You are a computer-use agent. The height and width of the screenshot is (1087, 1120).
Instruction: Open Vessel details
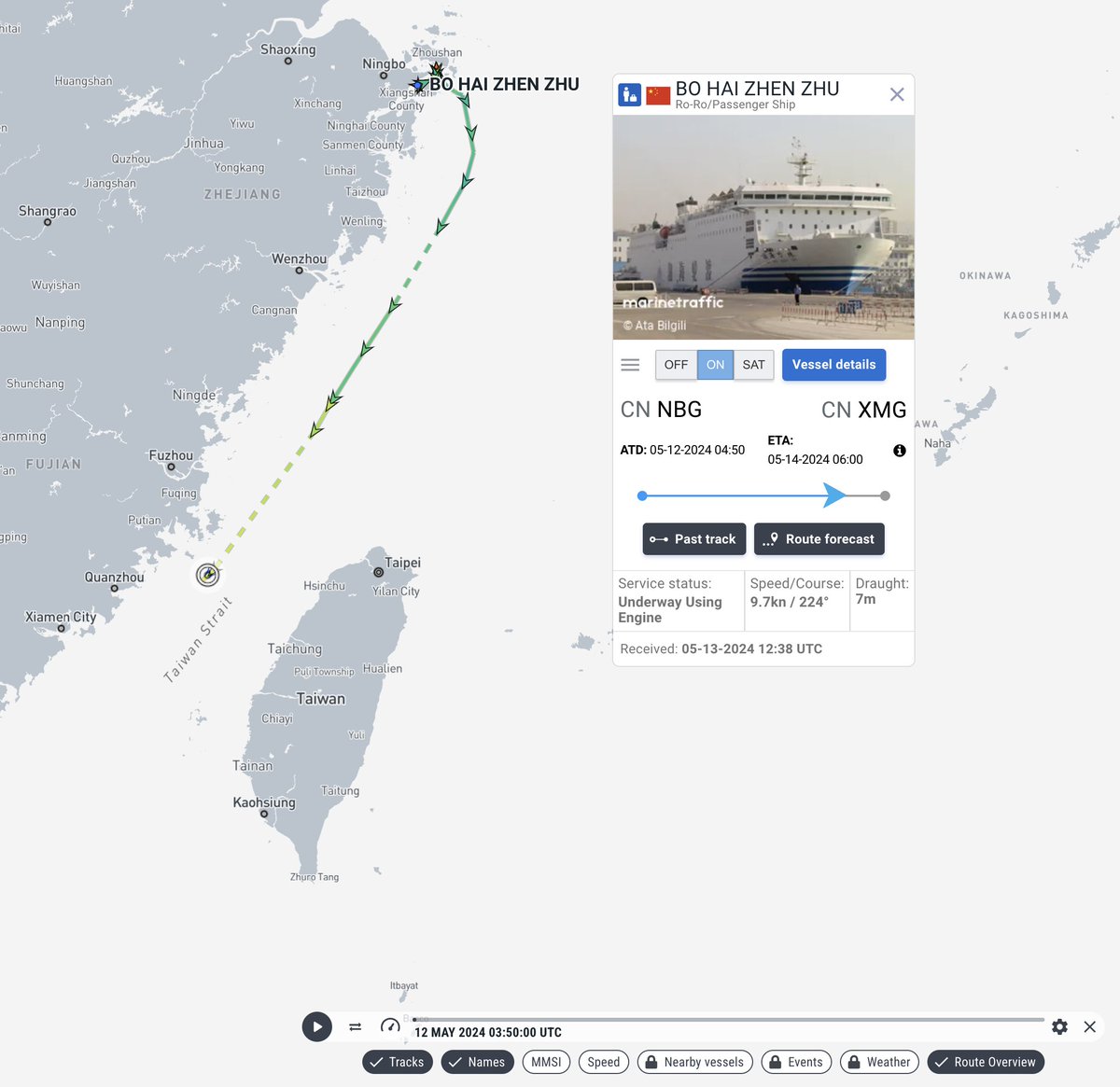(833, 365)
